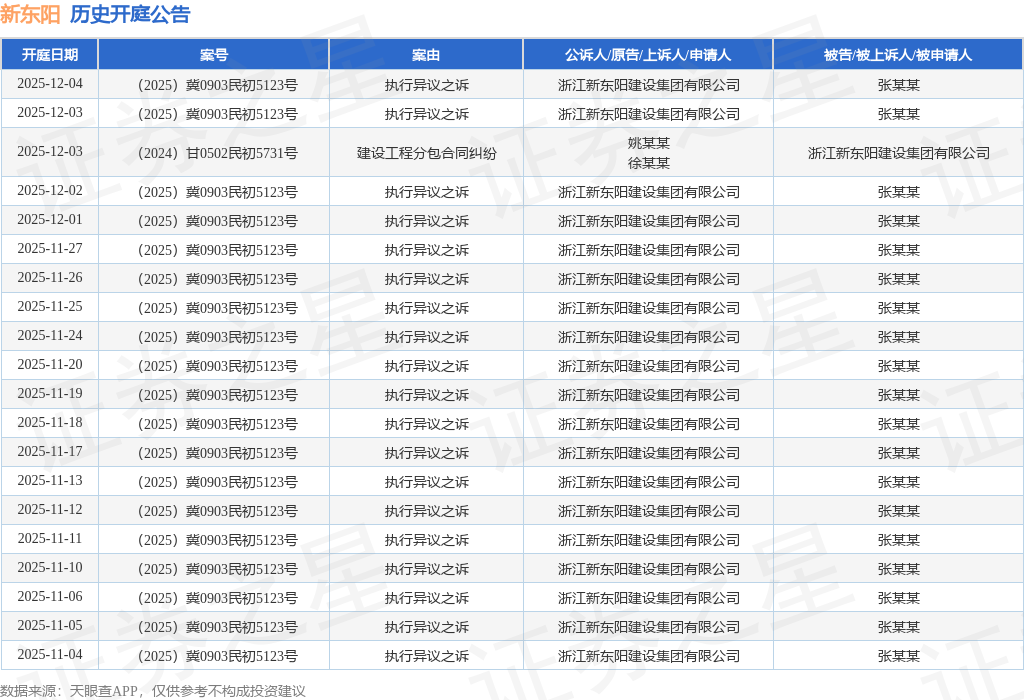Image resolution: width=1024 pixels, height=700 pixels.
Task: Click the 案号 column header
Action: pyautogui.click(x=214, y=55)
